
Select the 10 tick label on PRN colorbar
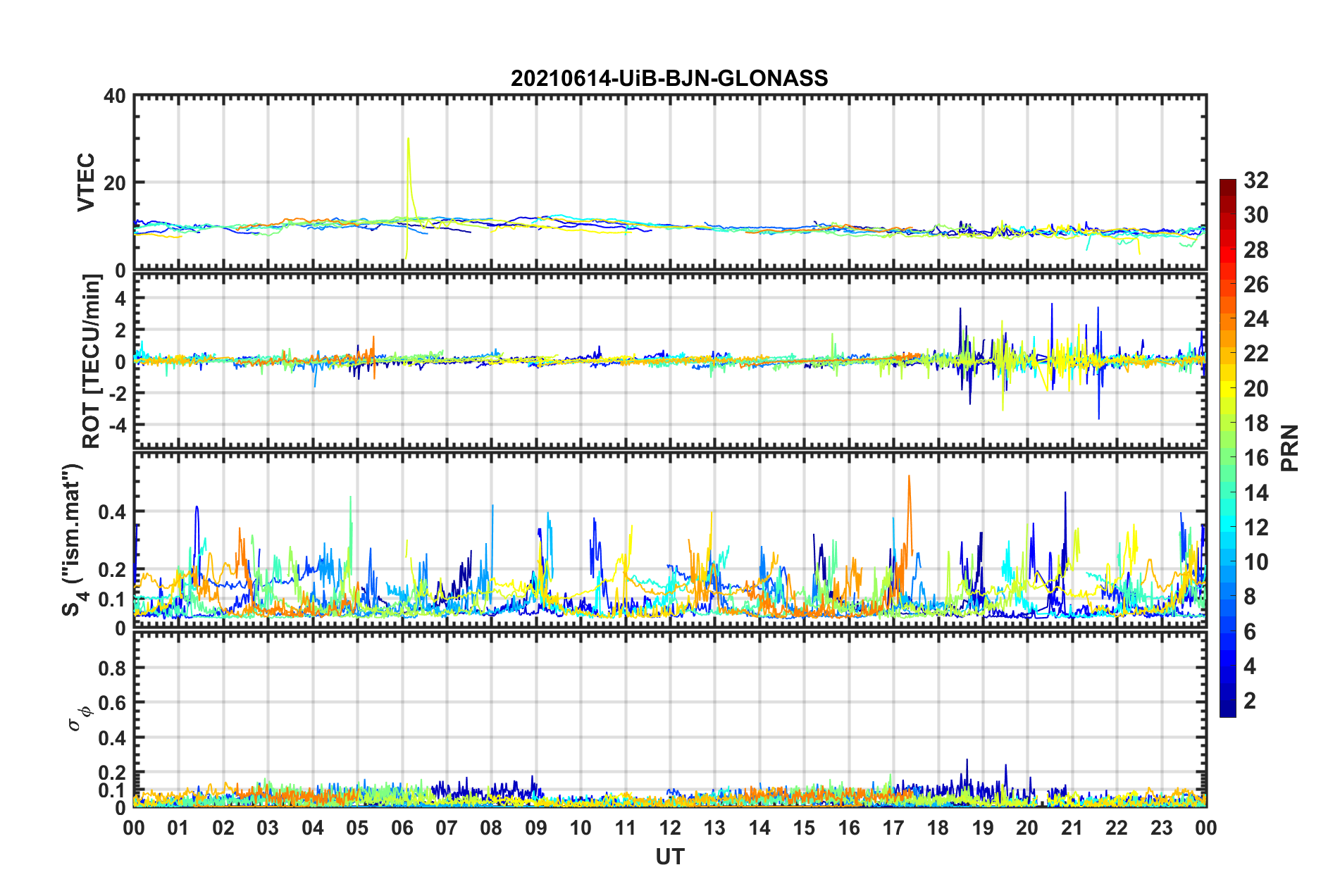1256,562
